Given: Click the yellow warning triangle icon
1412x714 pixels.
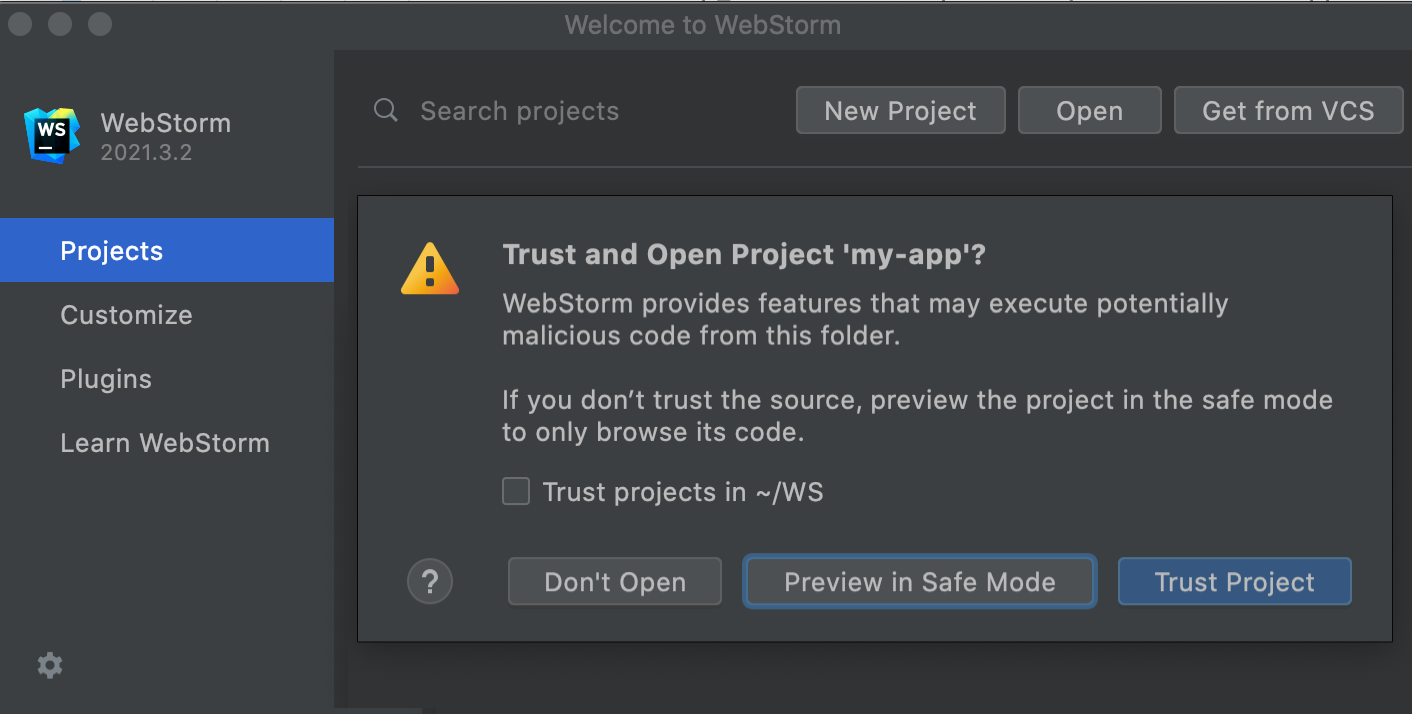Looking at the screenshot, I should pyautogui.click(x=430, y=269).
